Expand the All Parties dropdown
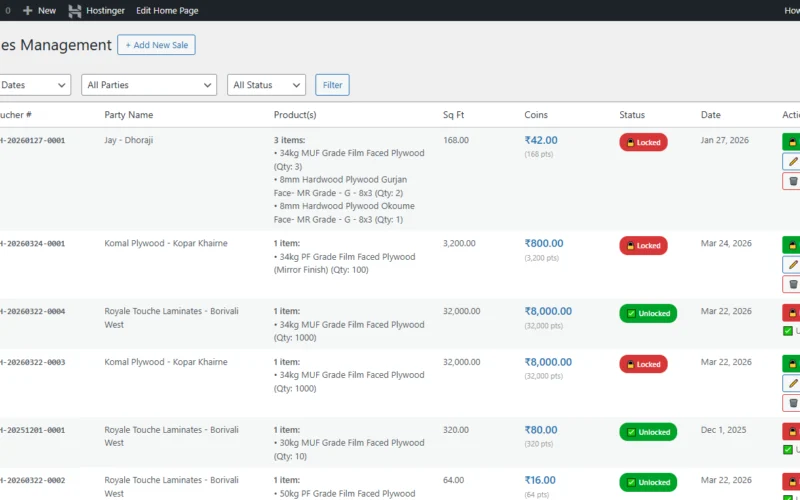Viewport: 800px width, 500px height. [x=149, y=85]
